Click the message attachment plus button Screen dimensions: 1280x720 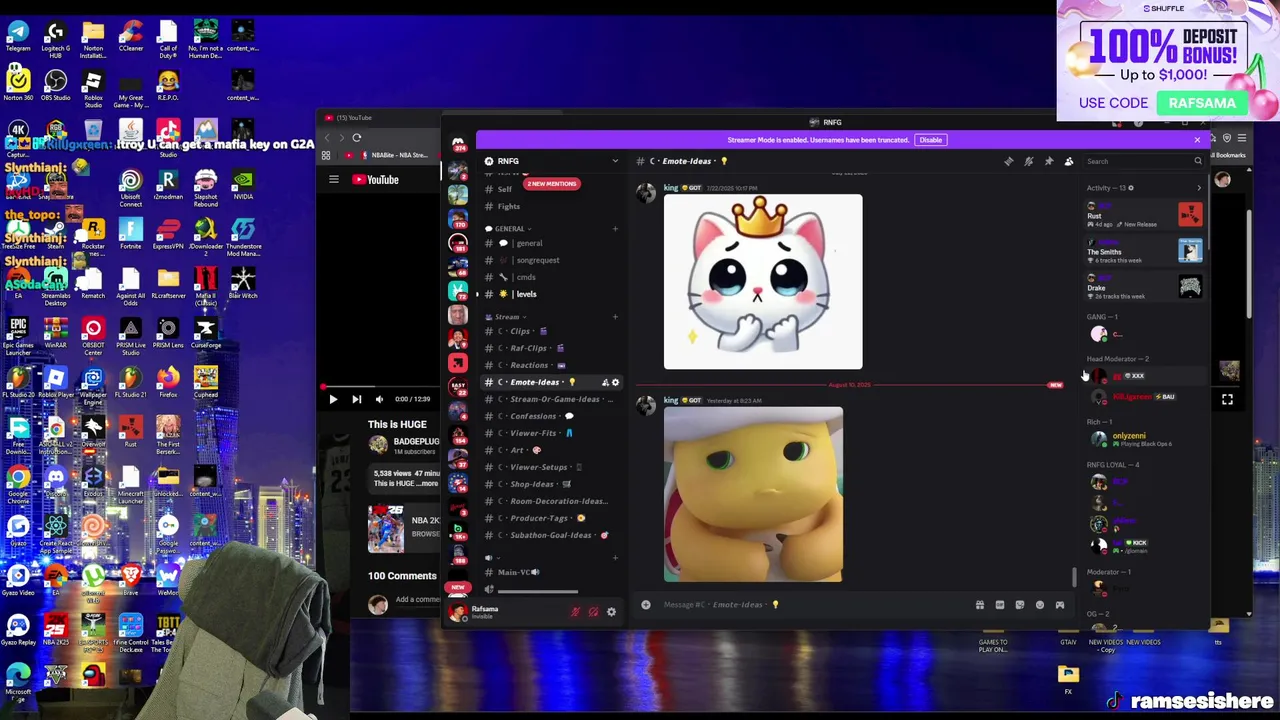tap(646, 604)
